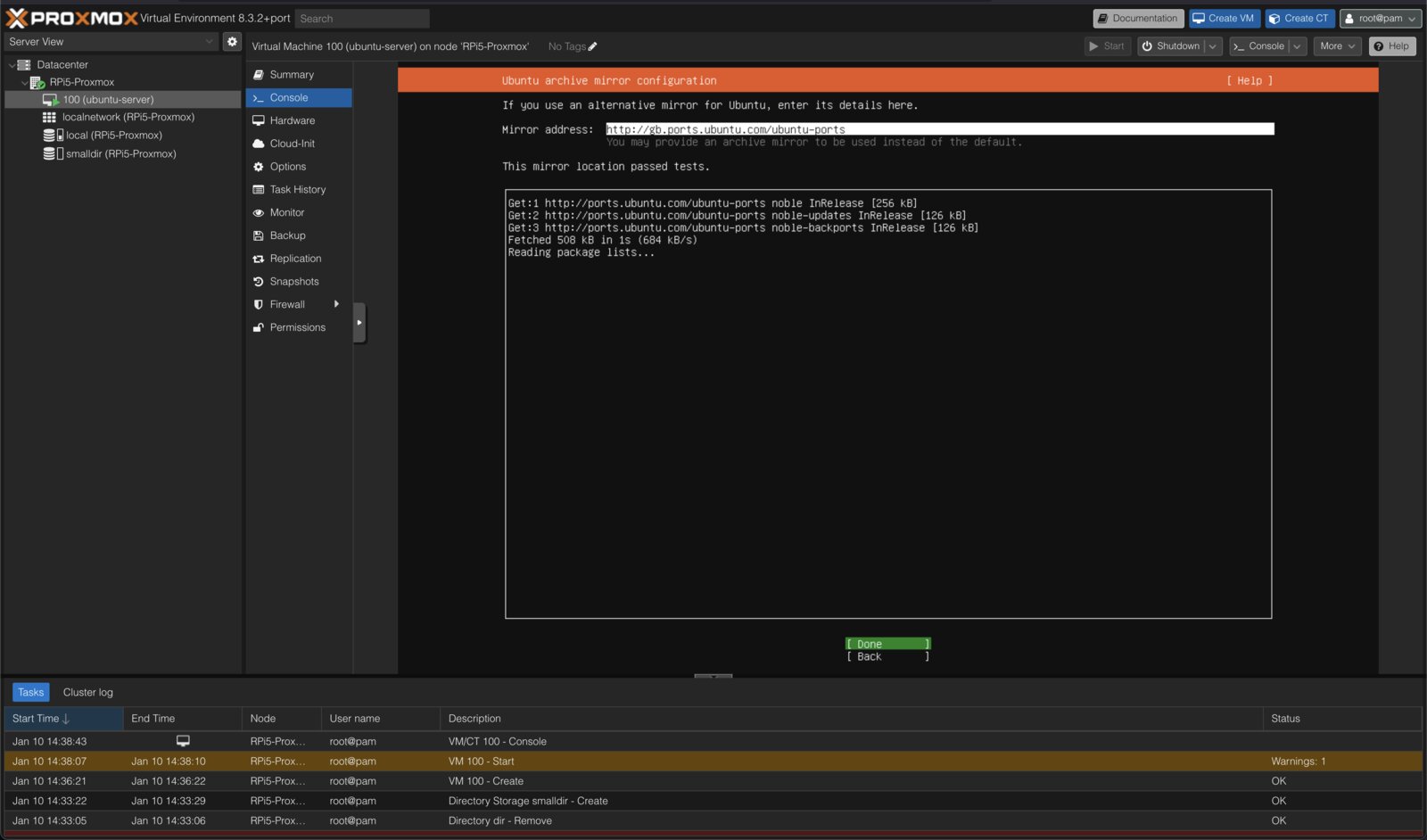1427x840 pixels.
Task: Click the Create VM button
Action: click(x=1224, y=19)
